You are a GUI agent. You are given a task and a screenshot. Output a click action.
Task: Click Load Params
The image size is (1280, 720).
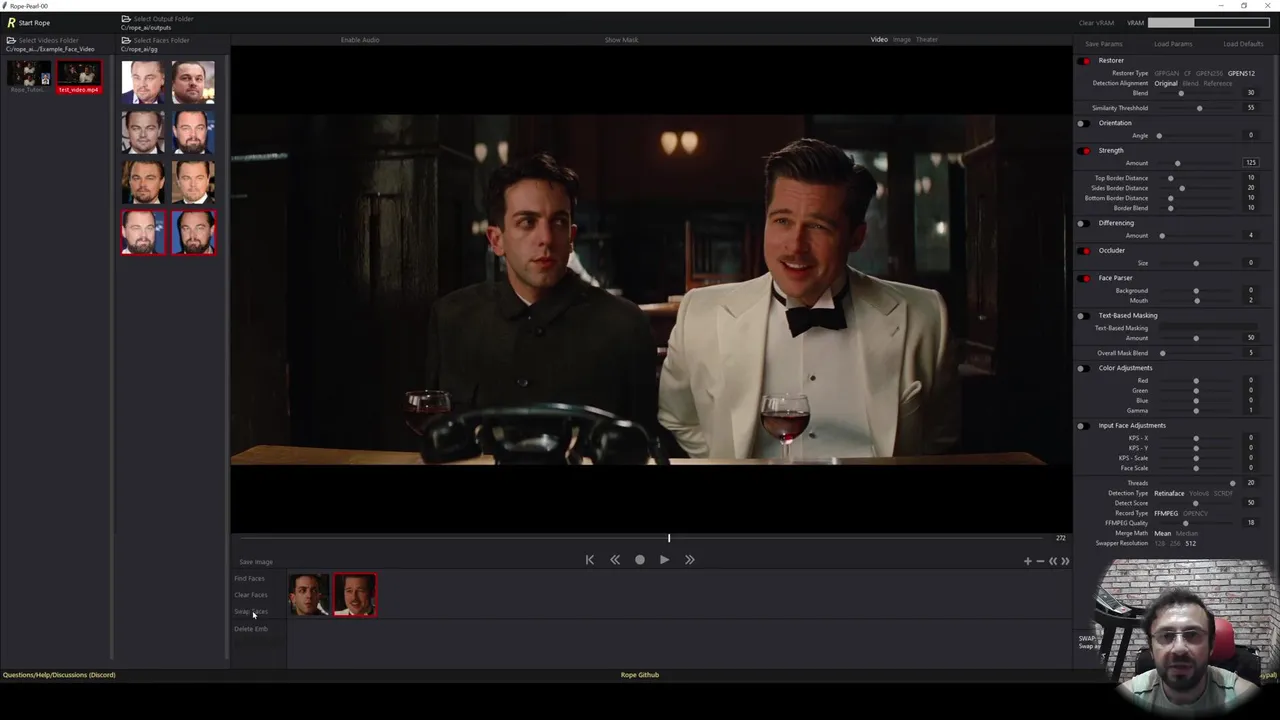point(1173,44)
